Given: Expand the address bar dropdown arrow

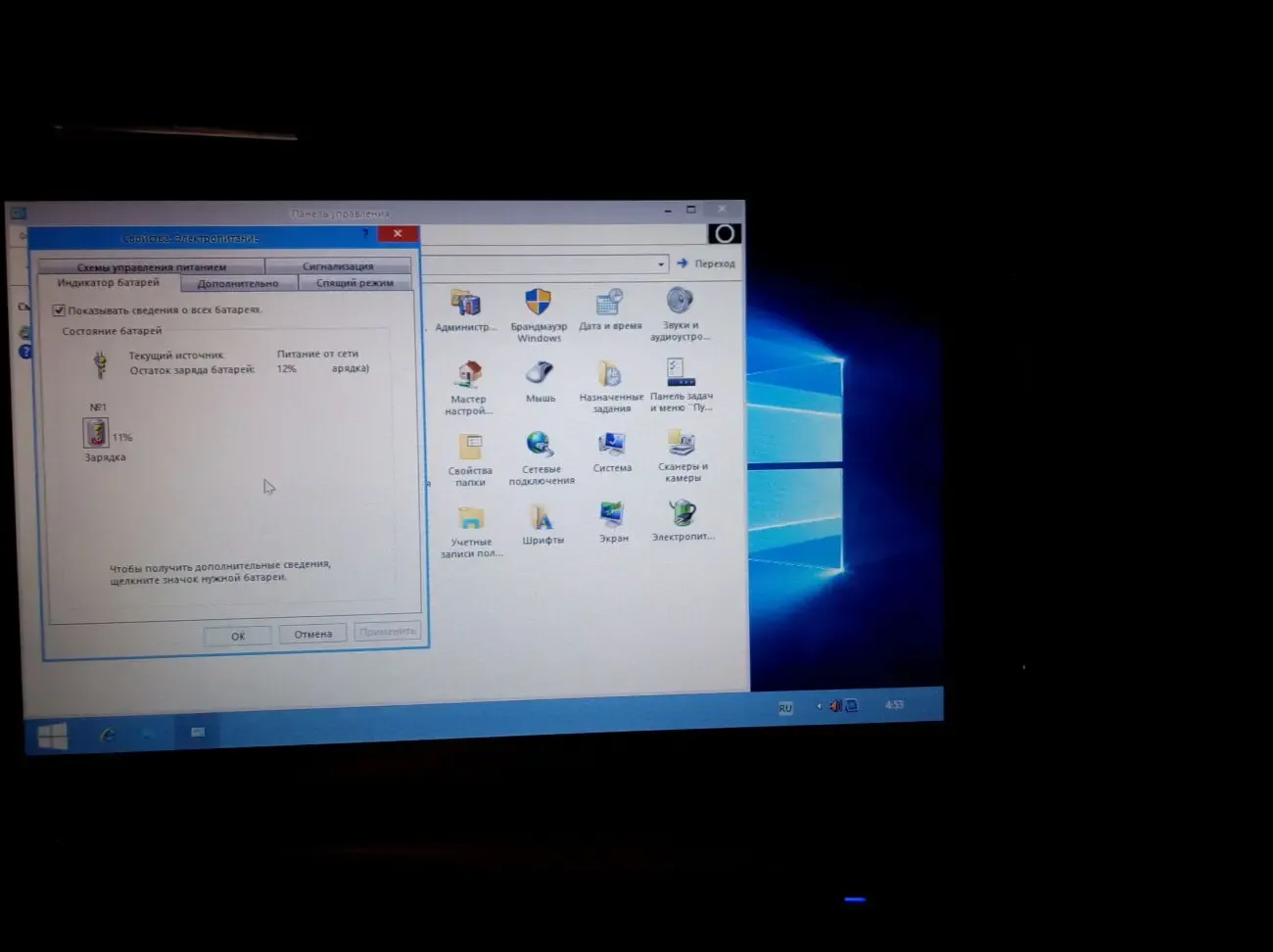Looking at the screenshot, I should click(x=661, y=264).
